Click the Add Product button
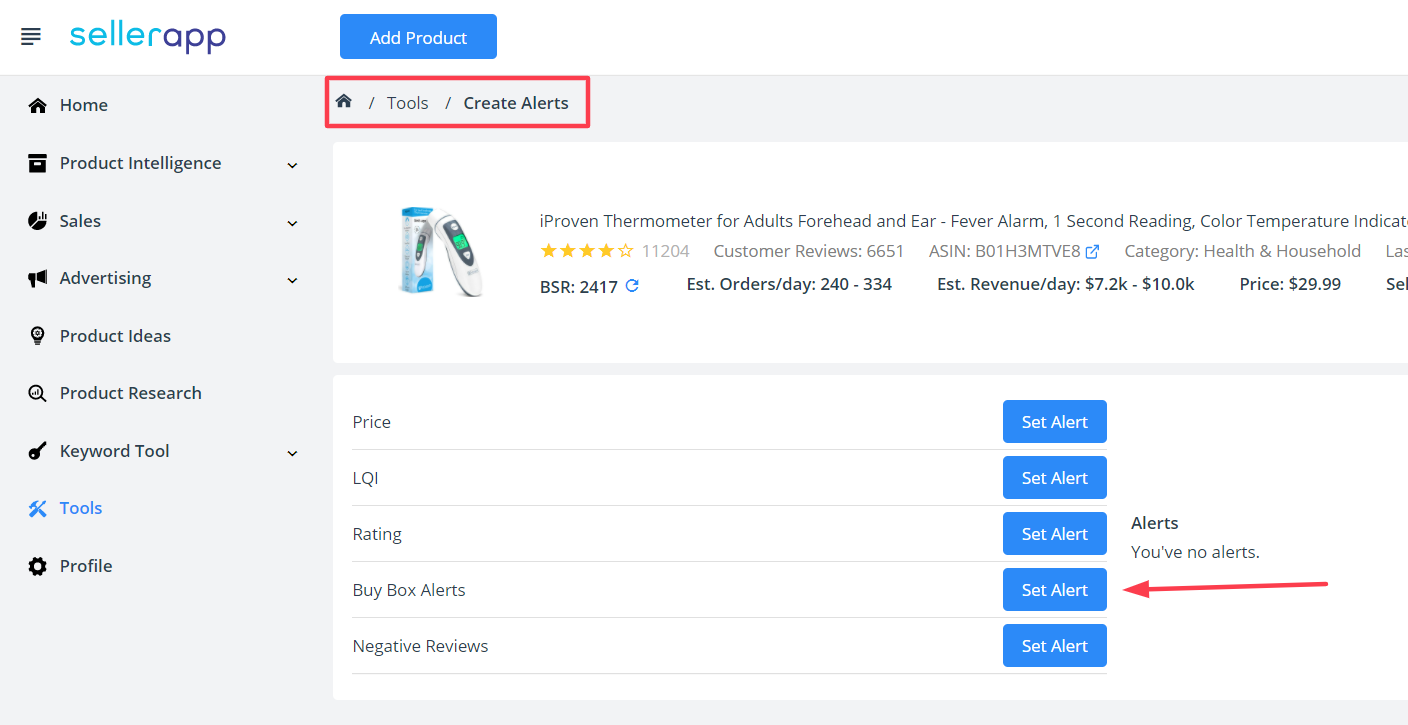Image resolution: width=1408 pixels, height=725 pixels. pos(418,37)
